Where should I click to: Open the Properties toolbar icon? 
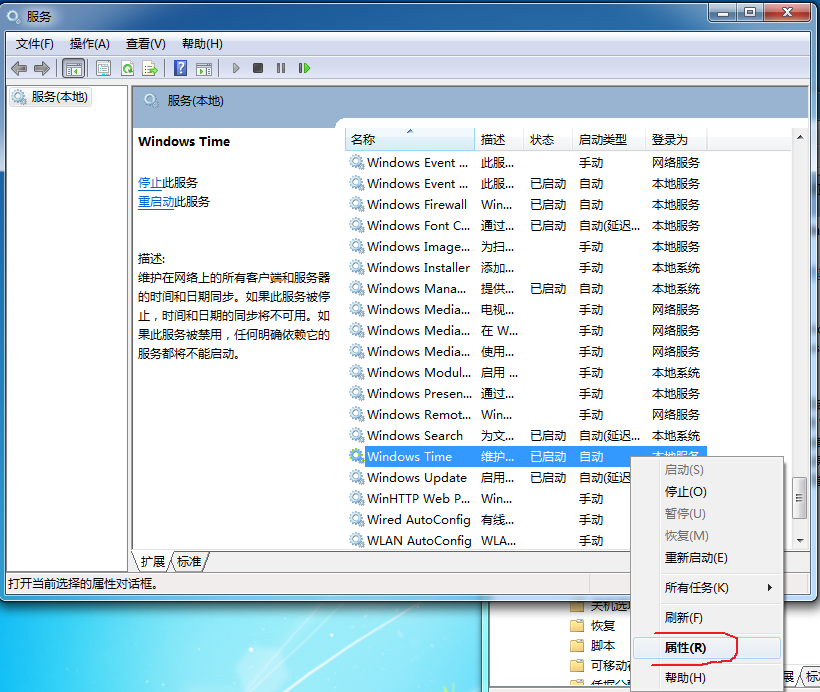104,68
